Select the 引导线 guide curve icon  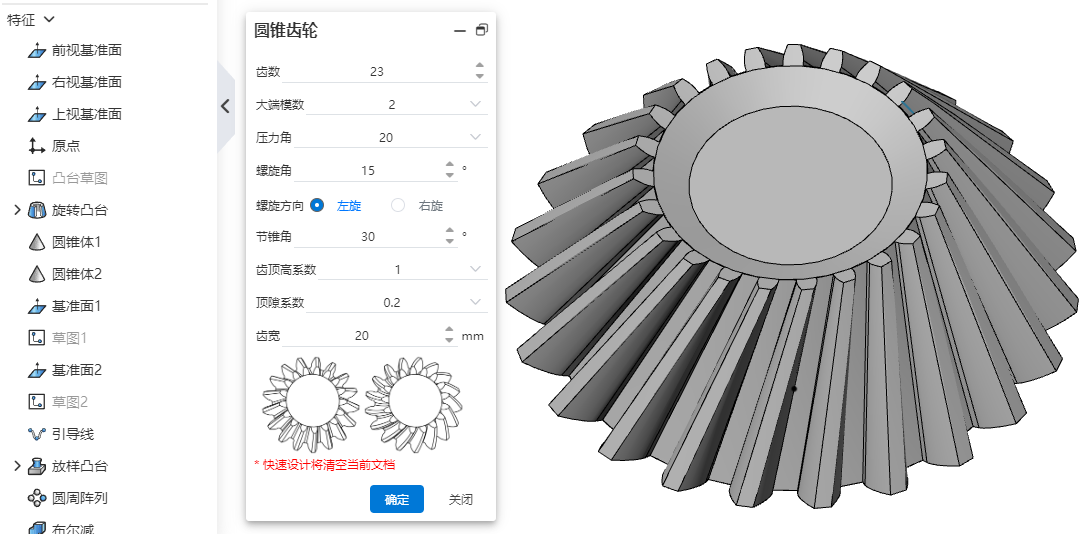tap(37, 434)
